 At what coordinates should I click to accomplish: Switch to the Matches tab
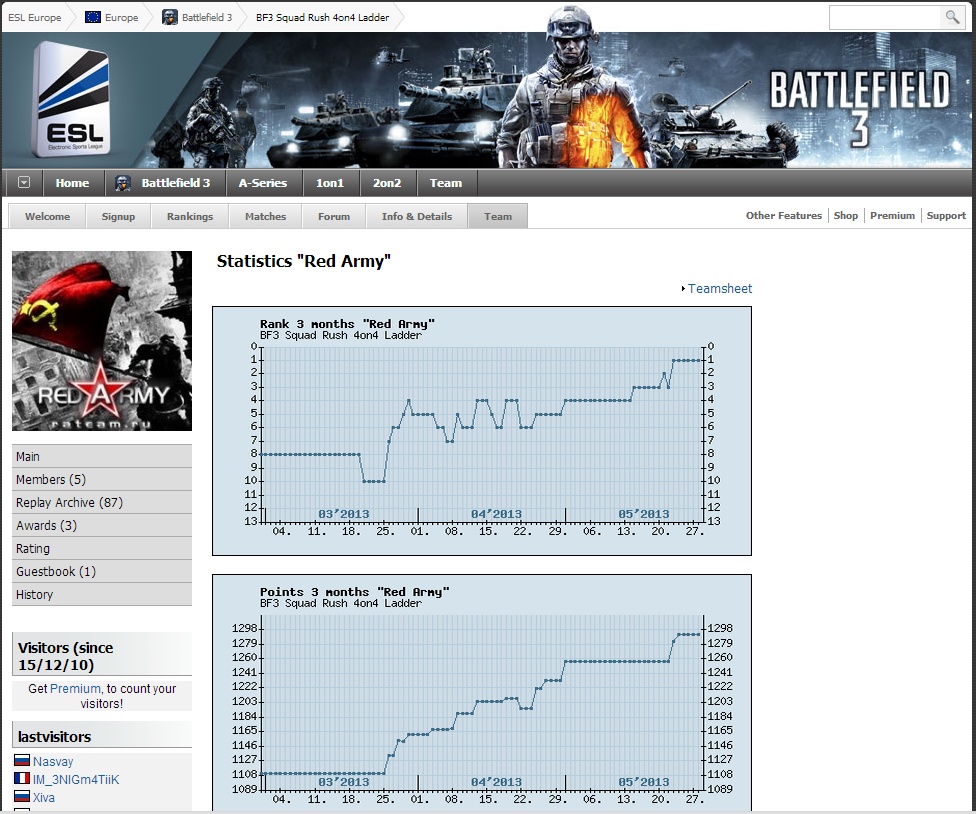tap(265, 216)
